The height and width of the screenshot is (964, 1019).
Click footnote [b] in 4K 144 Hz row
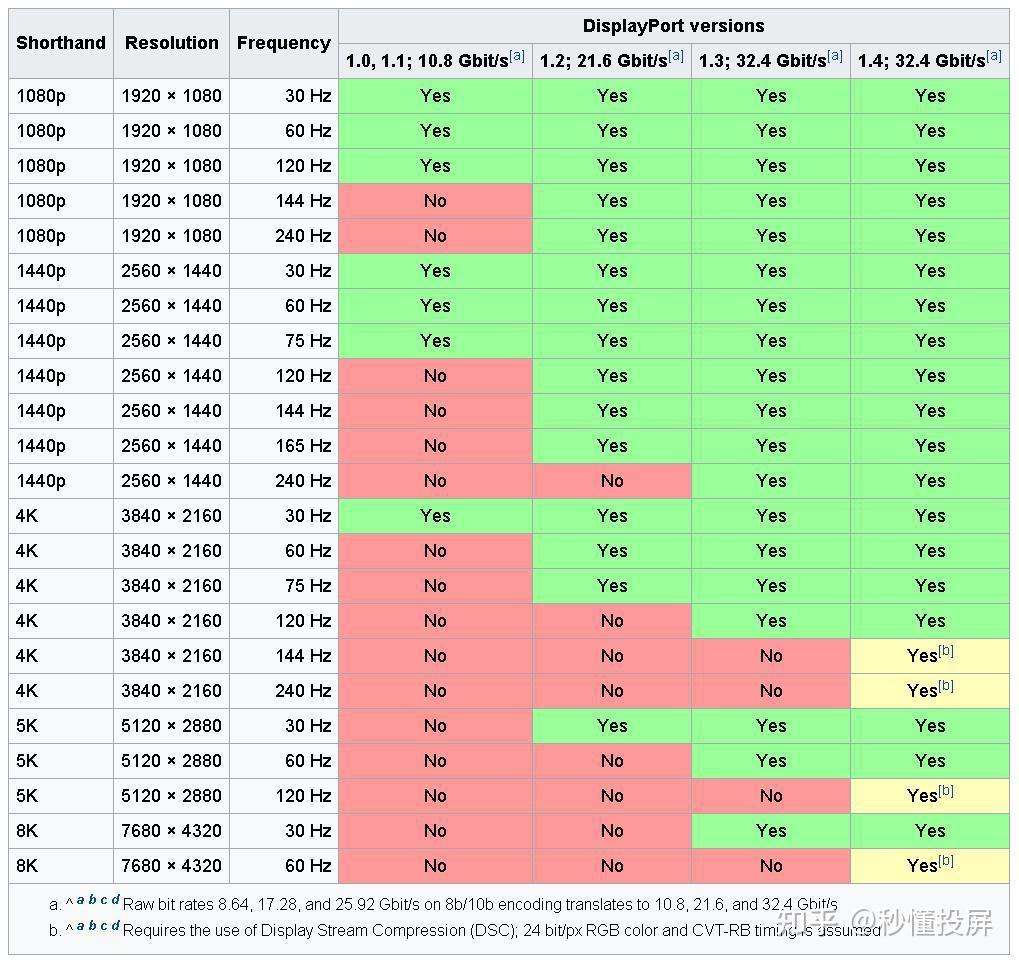946,651
